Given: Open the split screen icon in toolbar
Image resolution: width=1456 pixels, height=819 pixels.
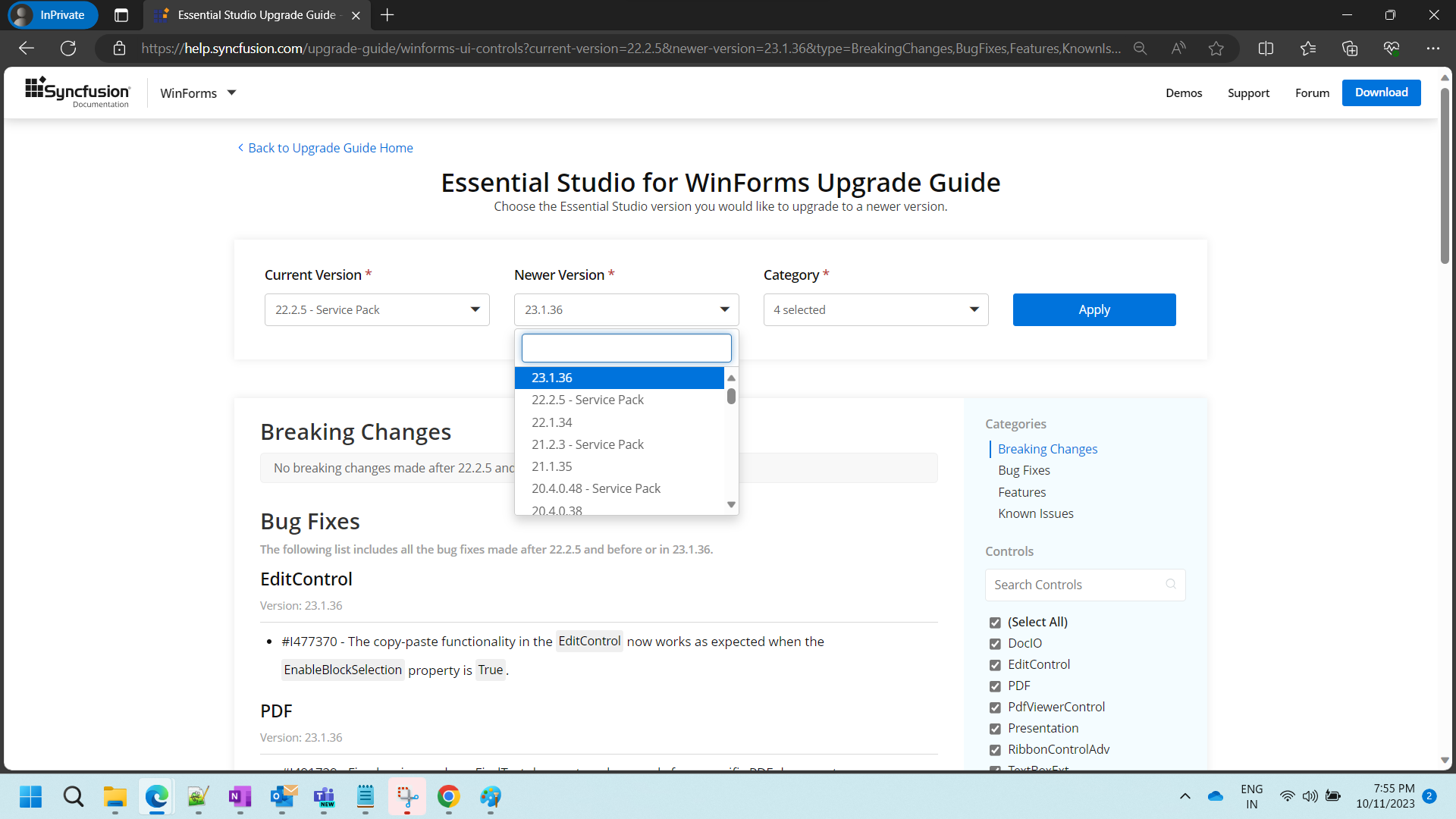Looking at the screenshot, I should point(1266,49).
